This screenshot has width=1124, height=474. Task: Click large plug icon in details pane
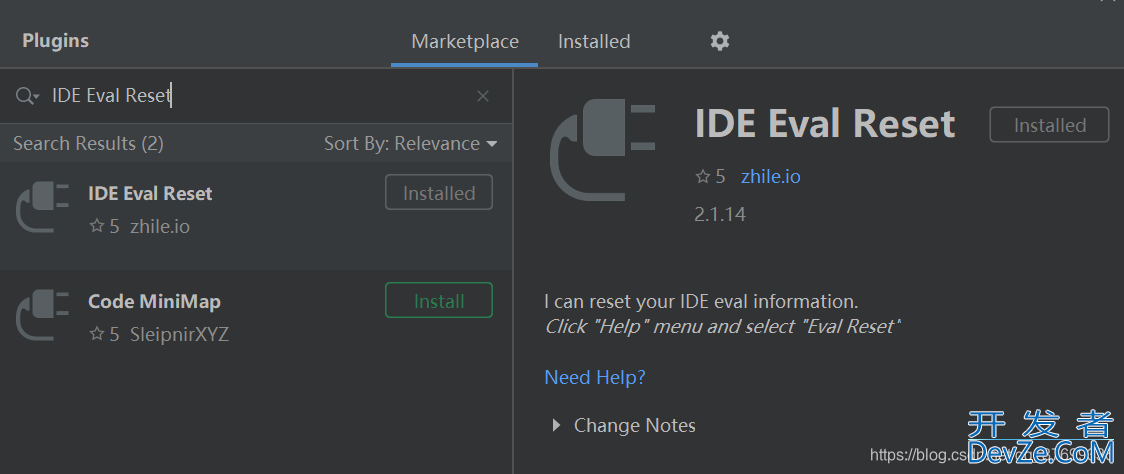(x=602, y=151)
